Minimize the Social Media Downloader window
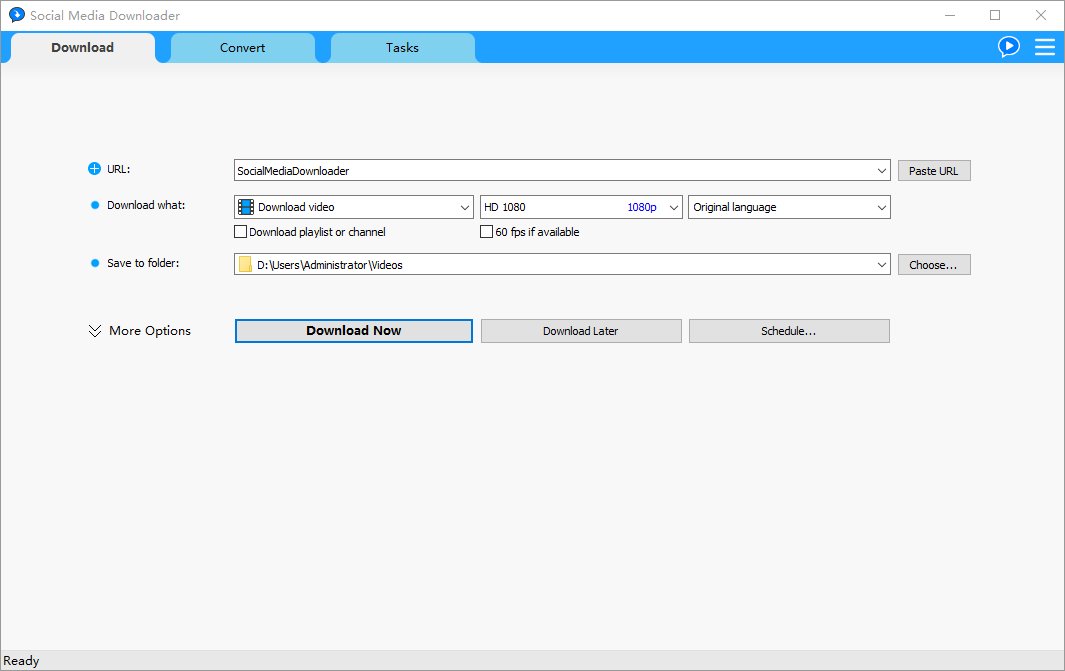The width and height of the screenshot is (1065, 671). click(950, 15)
